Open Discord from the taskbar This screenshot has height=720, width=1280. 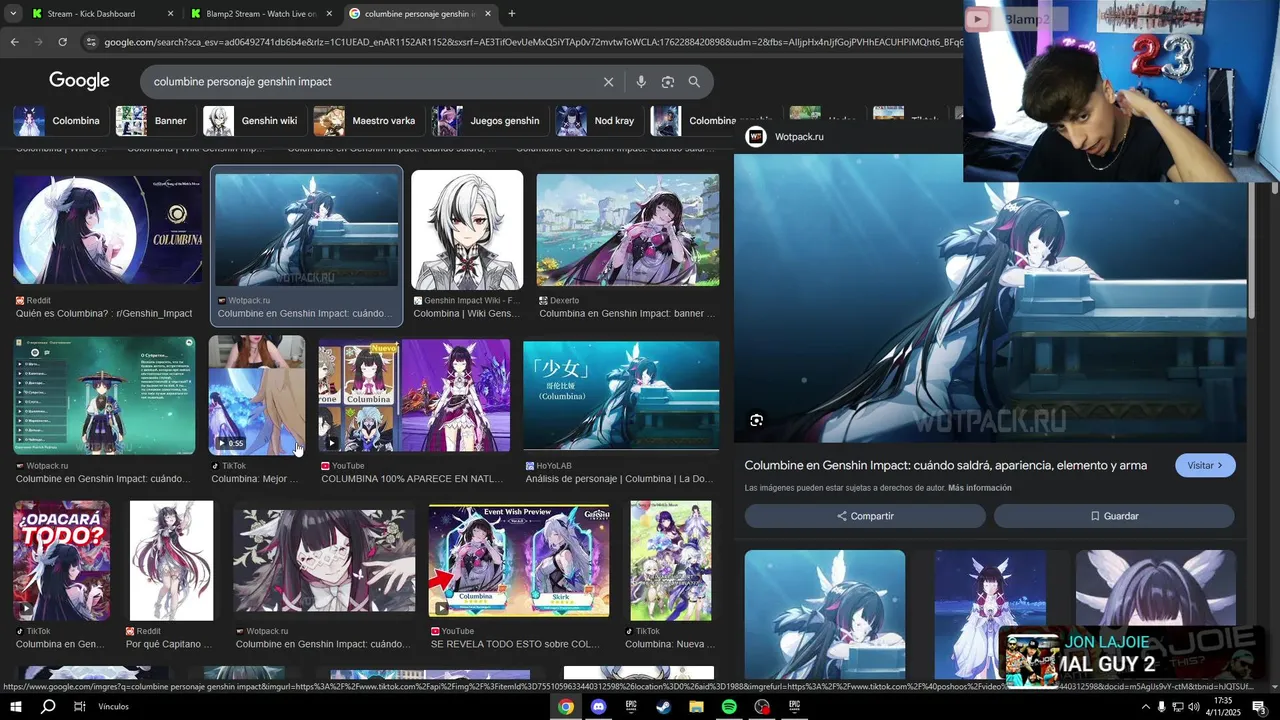(599, 707)
